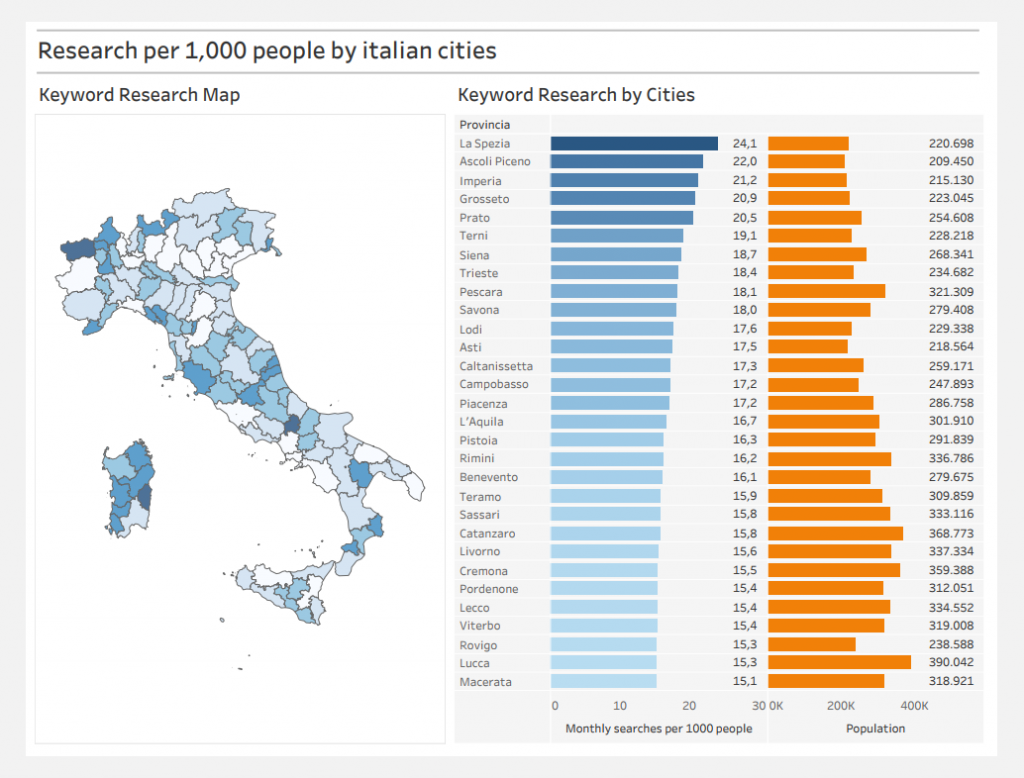The image size is (1024, 778).
Task: Click the Macerata blue searches bar
Action: [603, 681]
